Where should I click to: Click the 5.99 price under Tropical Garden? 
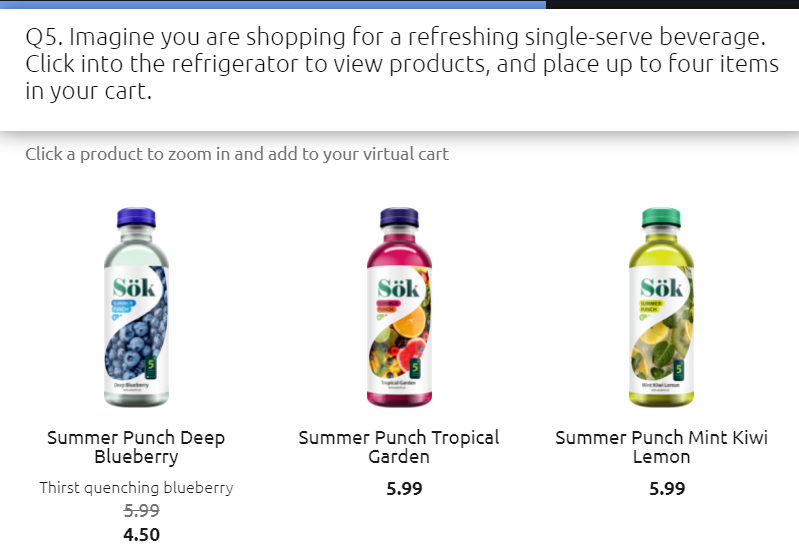click(x=404, y=488)
